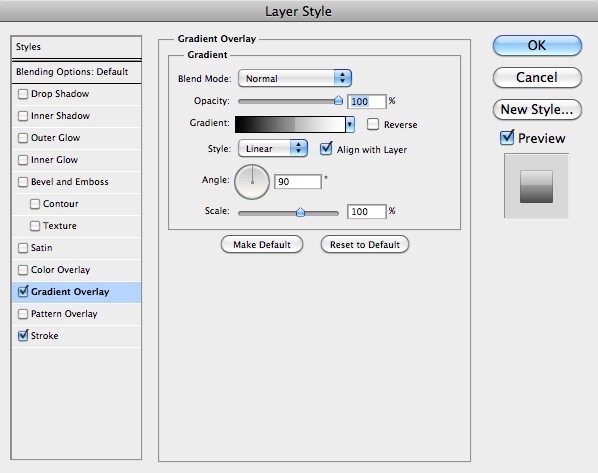The image size is (598, 473).
Task: Click the Cancel button
Action: point(537,77)
